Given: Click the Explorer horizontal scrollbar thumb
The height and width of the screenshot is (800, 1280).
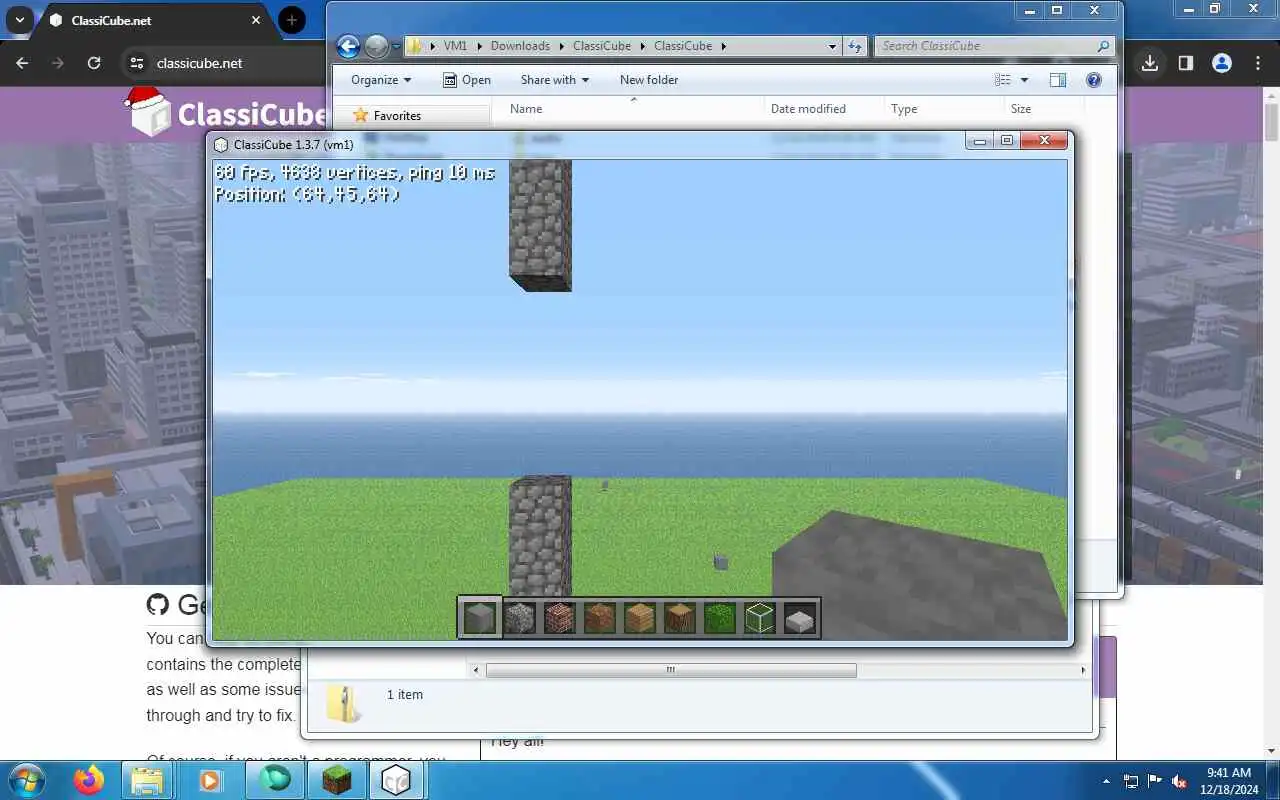Looking at the screenshot, I should pyautogui.click(x=671, y=670).
